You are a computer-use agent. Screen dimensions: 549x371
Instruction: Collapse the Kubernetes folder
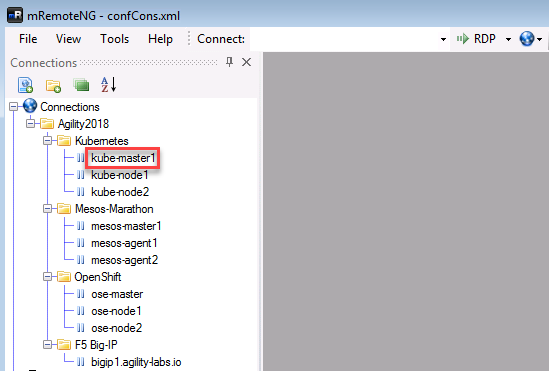47,141
